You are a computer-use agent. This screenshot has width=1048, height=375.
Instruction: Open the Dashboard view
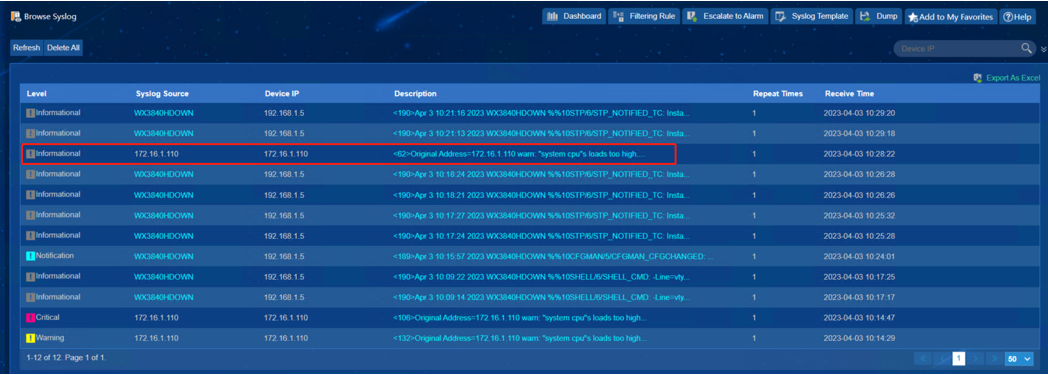[x=573, y=16]
